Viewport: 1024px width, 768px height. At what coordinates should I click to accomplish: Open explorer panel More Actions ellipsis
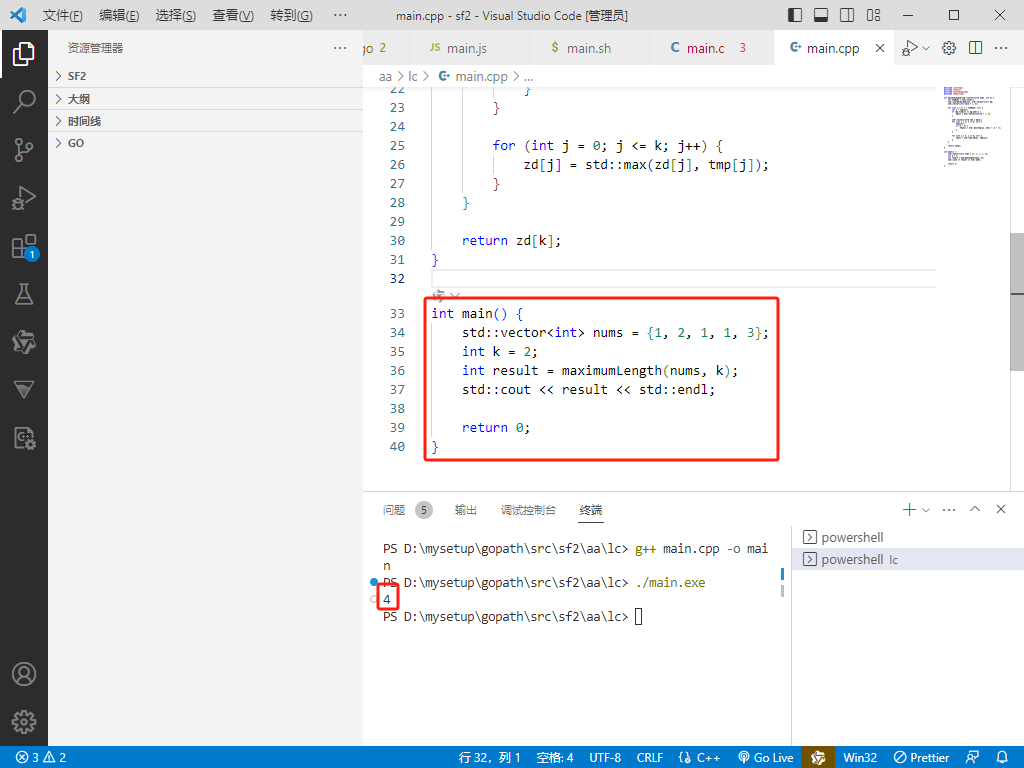coord(340,48)
